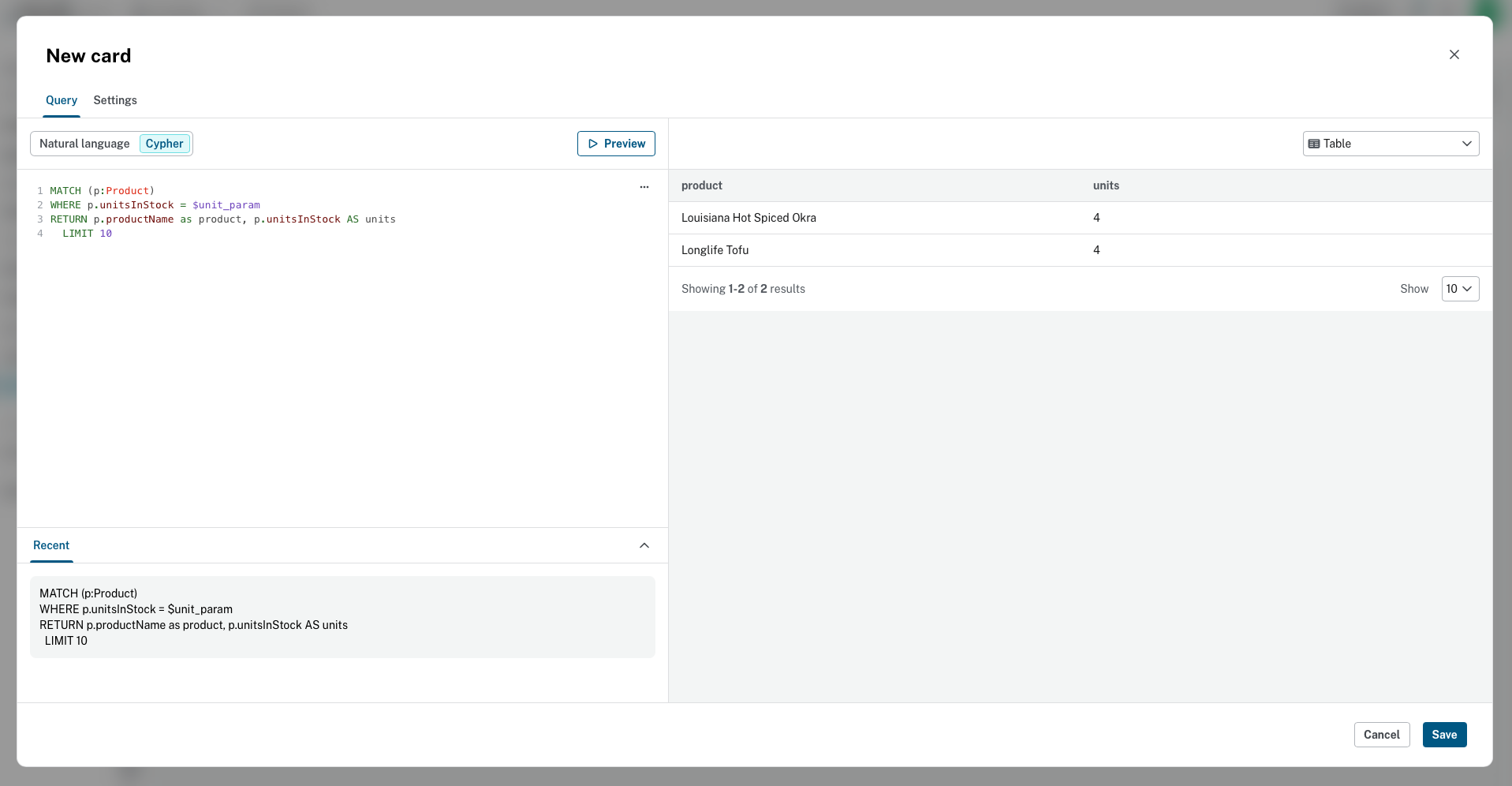Click inside the Cypher code editor
The width and height of the screenshot is (1512, 786).
point(342,355)
